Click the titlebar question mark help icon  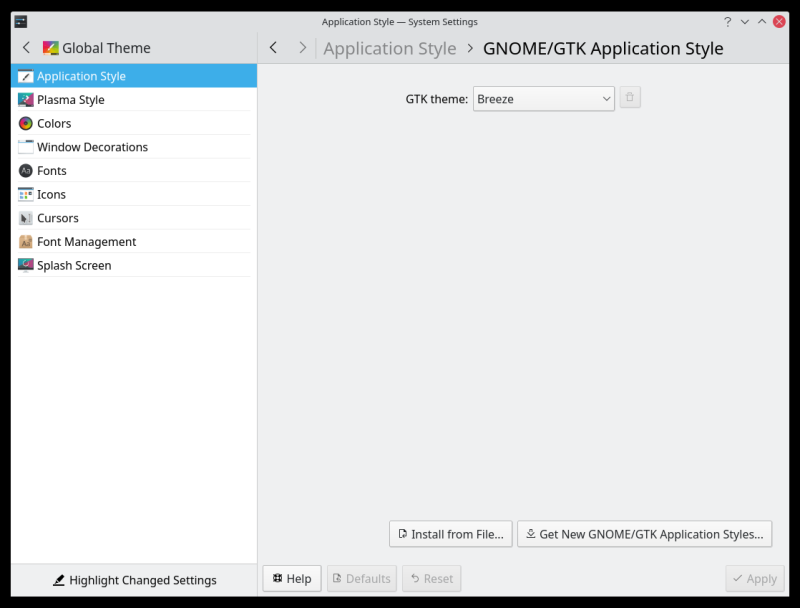pyautogui.click(x=727, y=21)
